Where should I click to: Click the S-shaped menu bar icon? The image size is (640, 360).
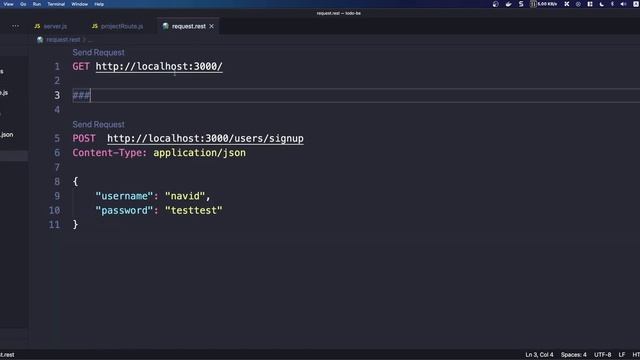[521, 4]
